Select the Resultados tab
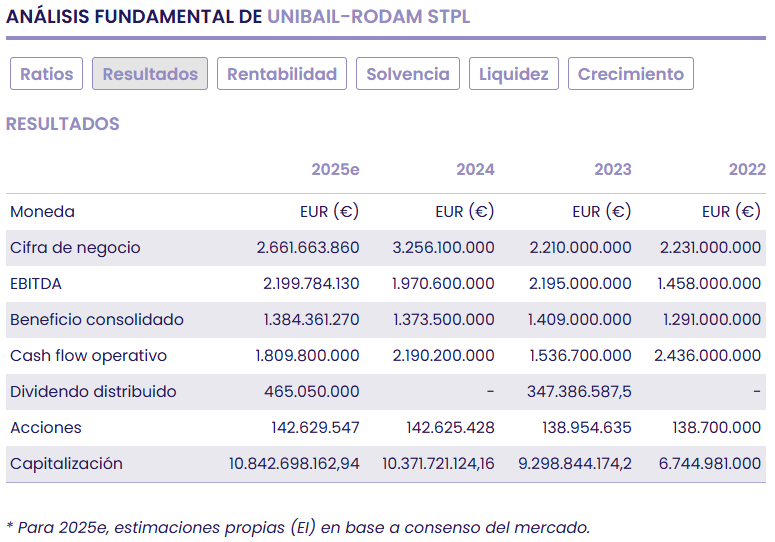 pos(150,74)
